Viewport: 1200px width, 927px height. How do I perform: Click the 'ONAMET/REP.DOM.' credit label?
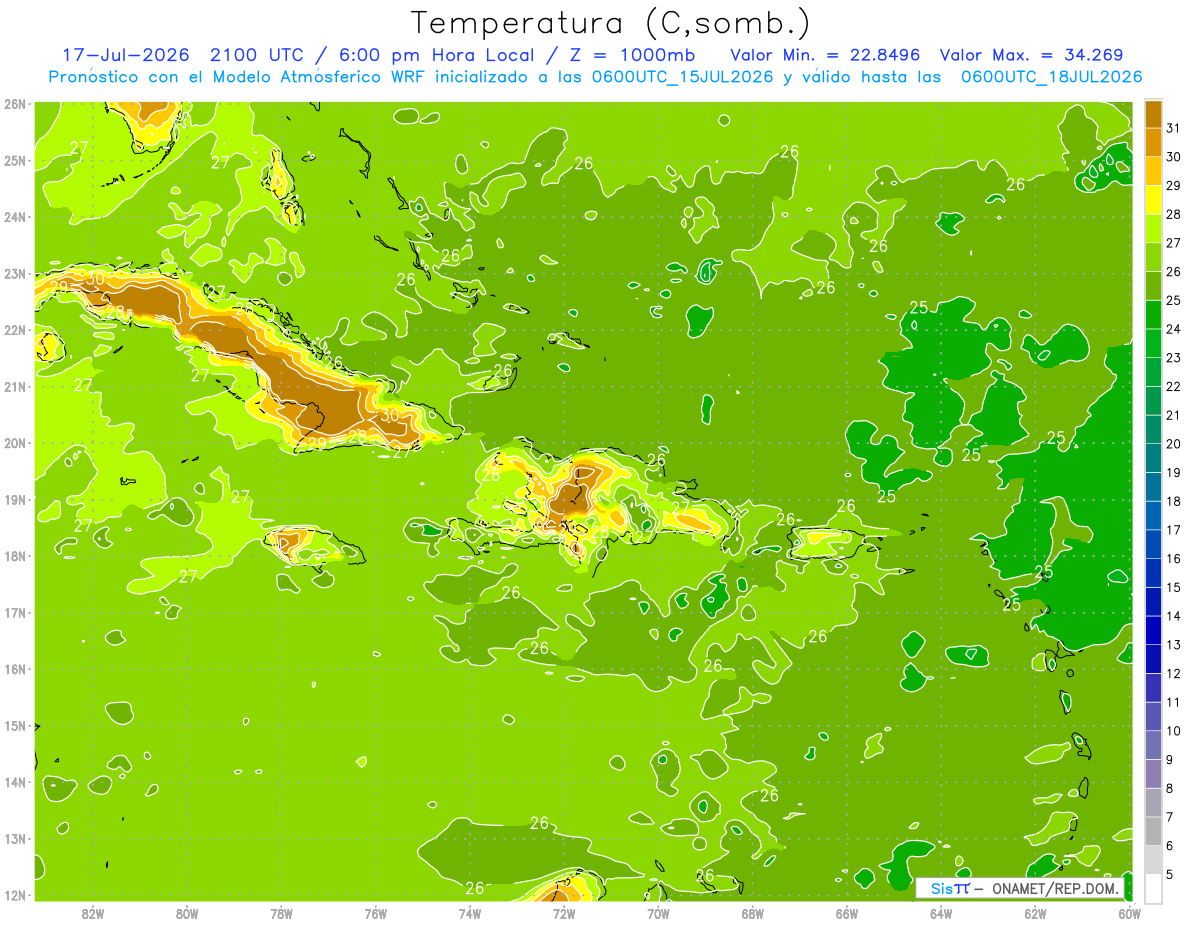(1054, 888)
